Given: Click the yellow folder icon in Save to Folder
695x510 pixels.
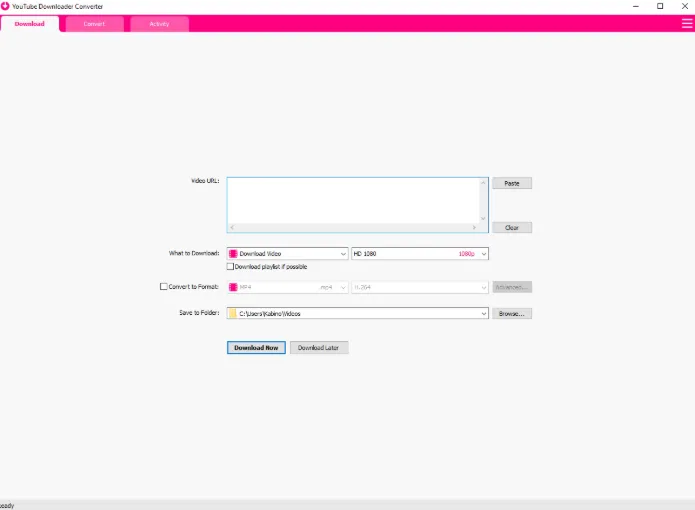Looking at the screenshot, I should pyautogui.click(x=233, y=313).
